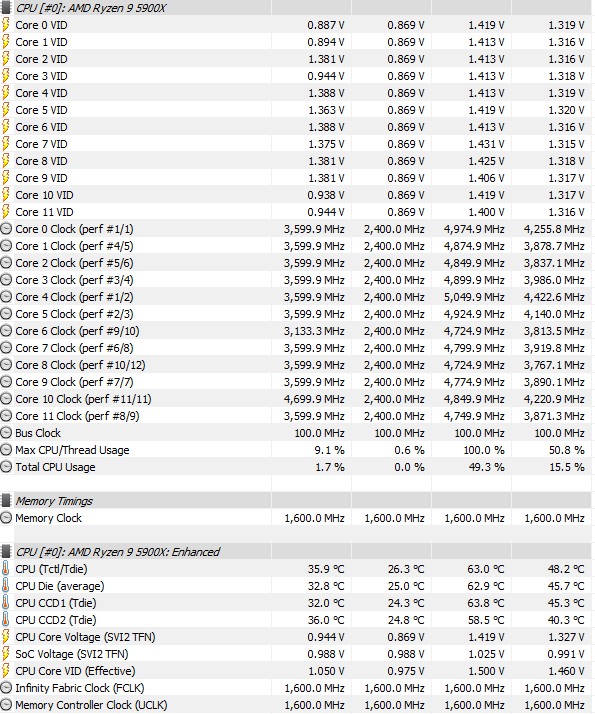Click the 1.320 V average Core 5 VID
The image size is (595, 714).
[566, 110]
